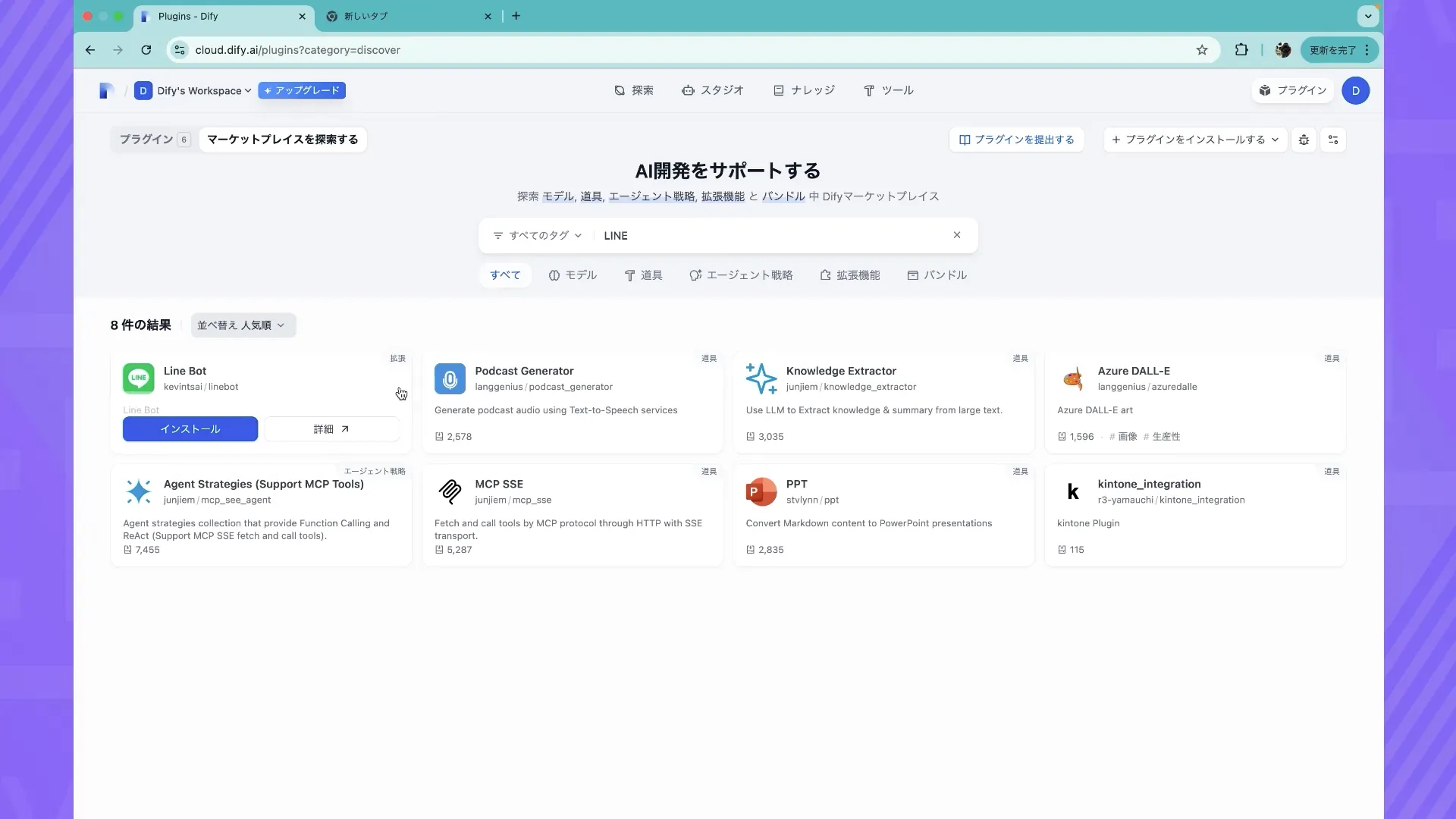Screen dimensions: 1456x819
Task: Click the D user avatar circle
Action: pyautogui.click(x=1355, y=90)
